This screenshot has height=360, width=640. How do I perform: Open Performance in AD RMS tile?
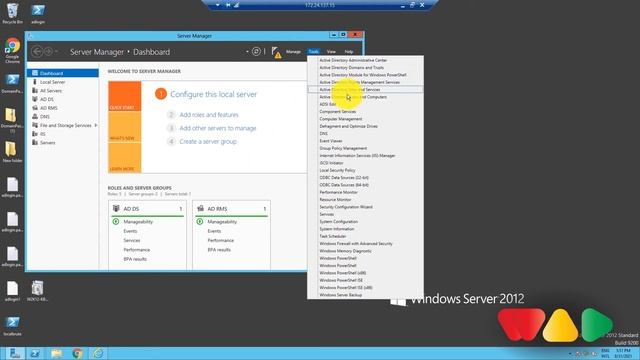point(220,240)
